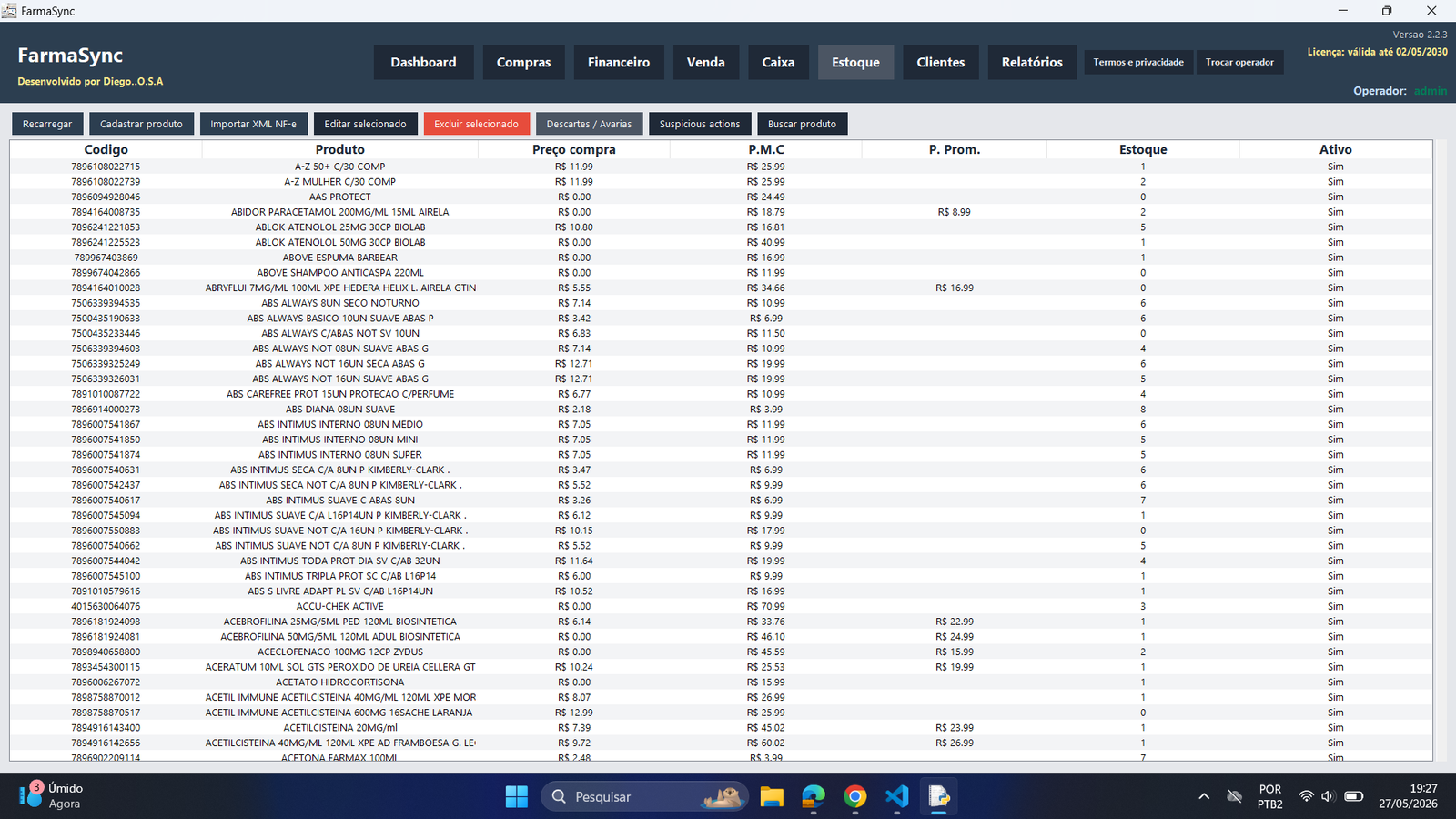Open Importar XML NF-e

(253, 124)
